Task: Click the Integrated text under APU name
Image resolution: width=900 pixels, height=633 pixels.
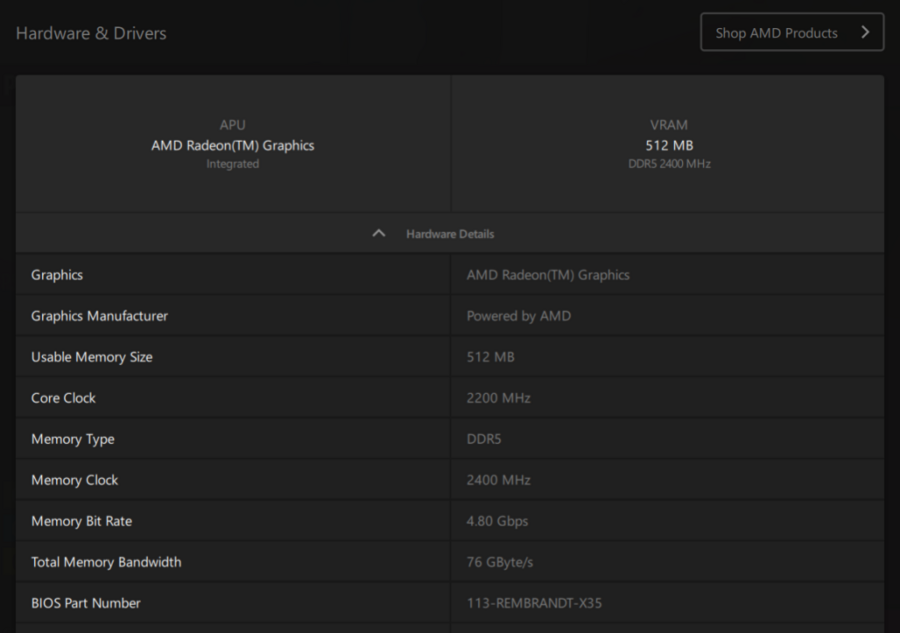Action: tap(232, 164)
